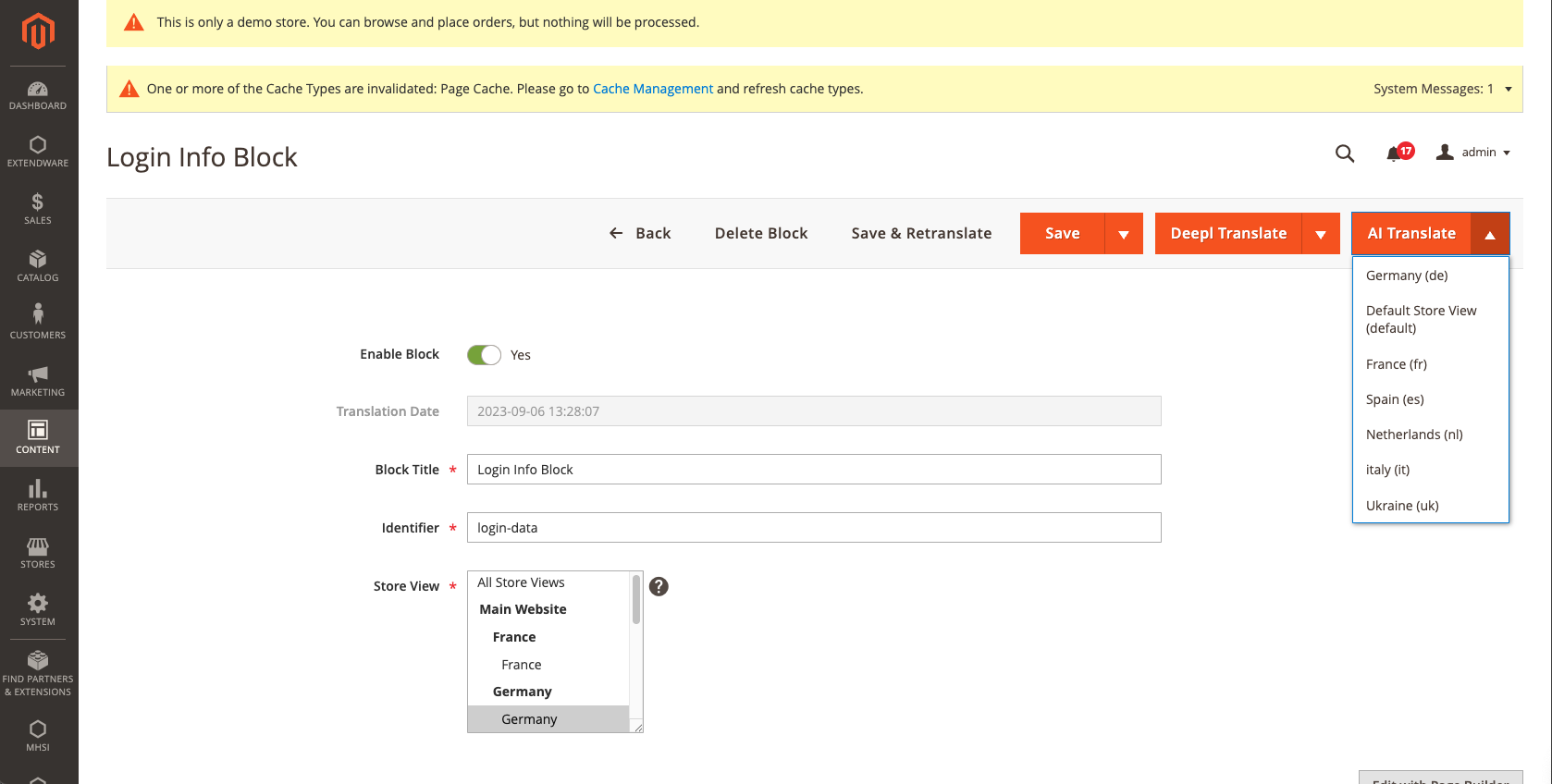
Task: Expand the Deepl Translate dropdown arrow
Action: coord(1321,234)
